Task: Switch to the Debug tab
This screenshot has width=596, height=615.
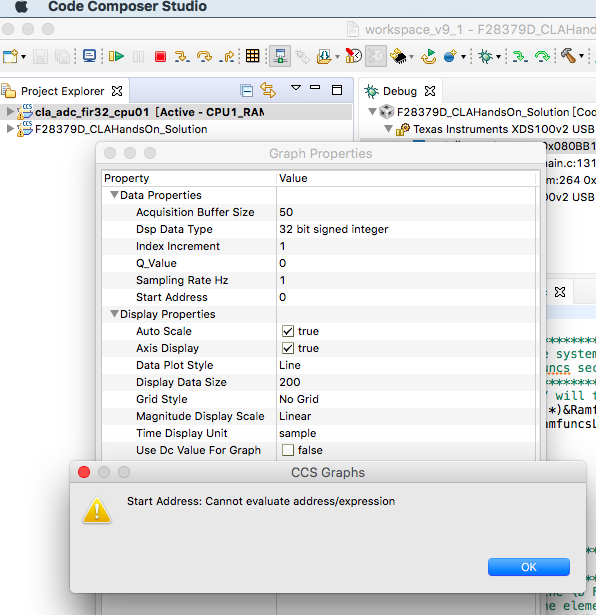Action: 400,91
